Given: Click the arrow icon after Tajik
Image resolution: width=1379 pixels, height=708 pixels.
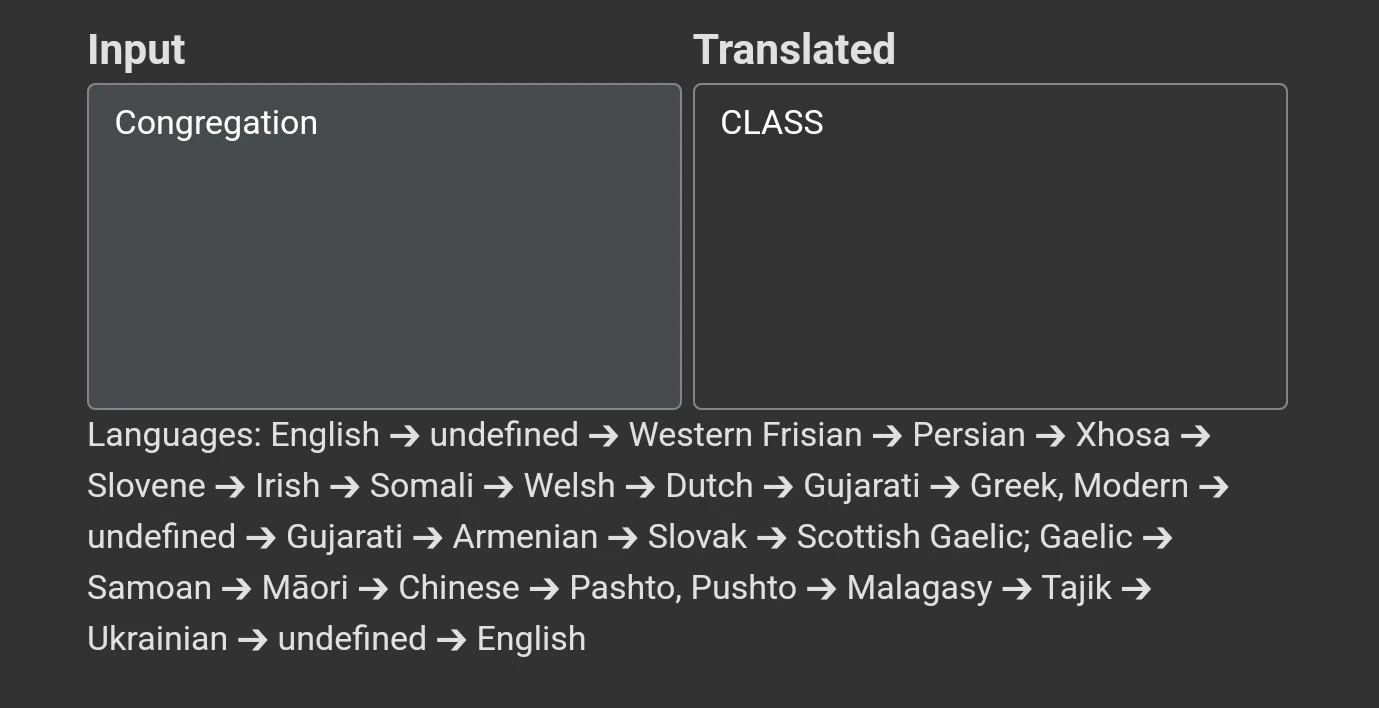Looking at the screenshot, I should [1137, 588].
